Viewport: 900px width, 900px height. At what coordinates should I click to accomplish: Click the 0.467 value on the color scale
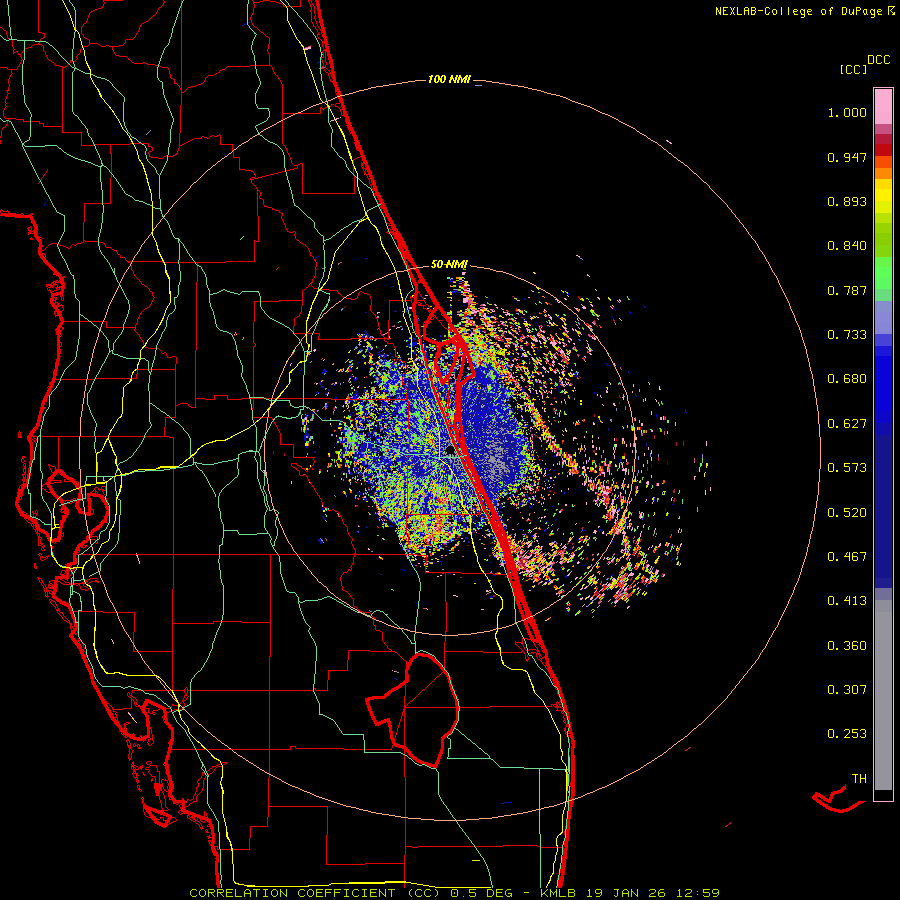tap(847, 557)
